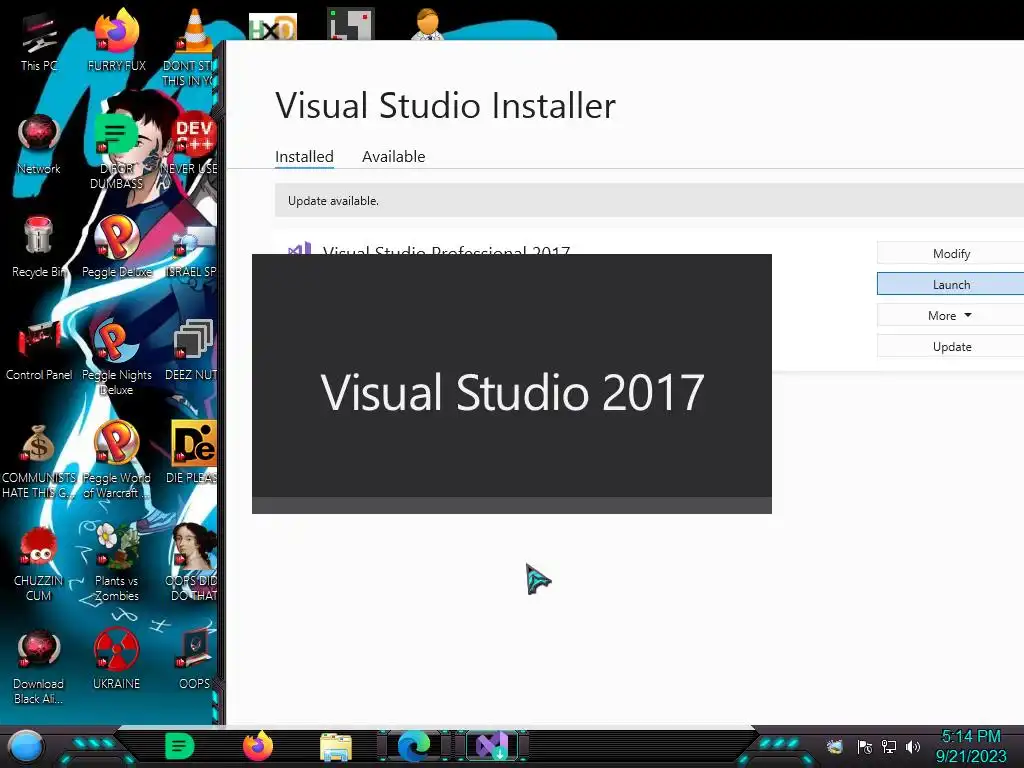Launch Peggle Nights Deluxe shortcut
Viewport: 1024px width, 768px height.
coord(116,356)
